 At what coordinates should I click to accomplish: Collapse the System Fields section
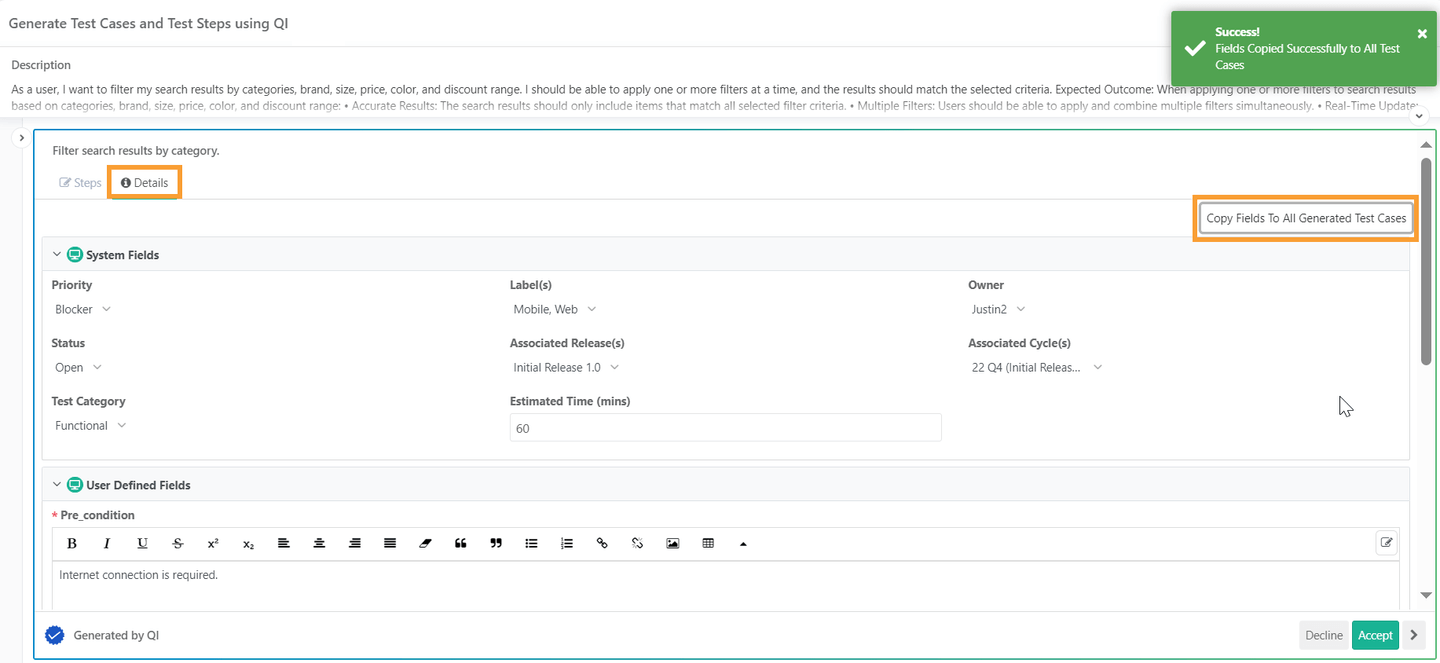click(57, 254)
